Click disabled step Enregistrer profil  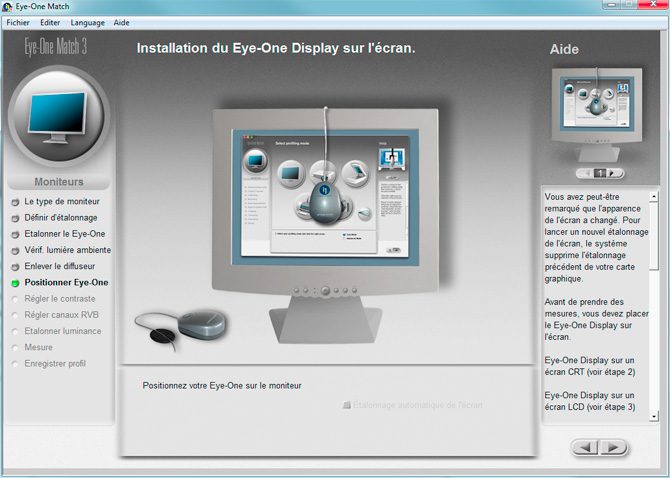click(55, 364)
